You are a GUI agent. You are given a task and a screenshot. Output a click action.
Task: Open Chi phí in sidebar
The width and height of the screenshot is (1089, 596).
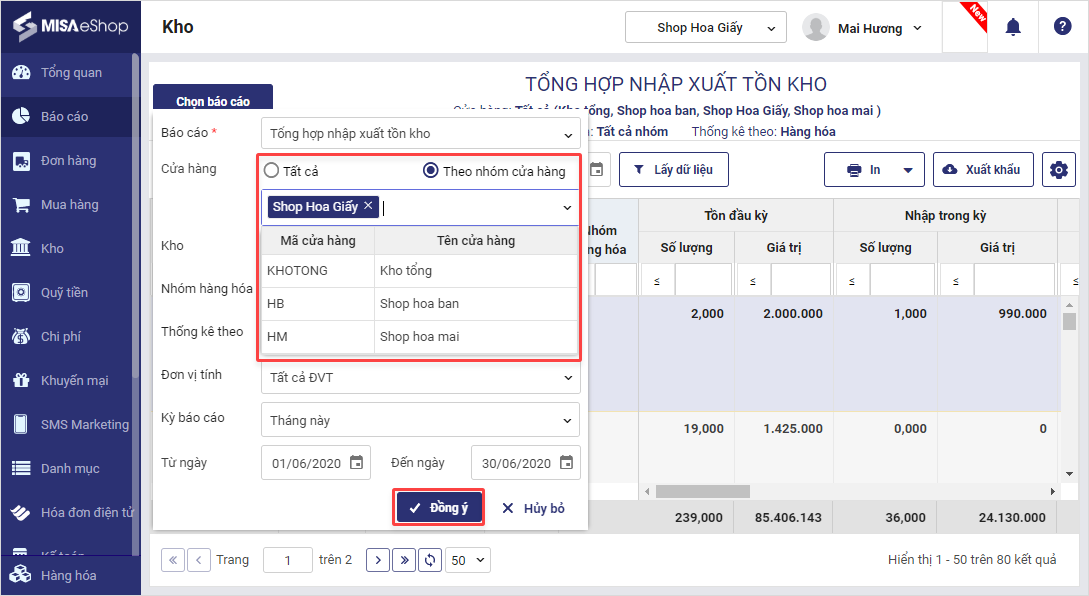67,336
